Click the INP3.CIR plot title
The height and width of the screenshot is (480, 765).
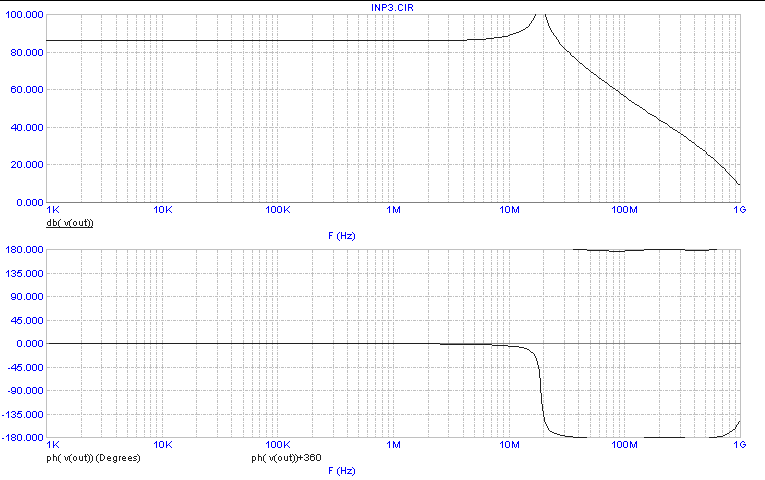coord(392,7)
